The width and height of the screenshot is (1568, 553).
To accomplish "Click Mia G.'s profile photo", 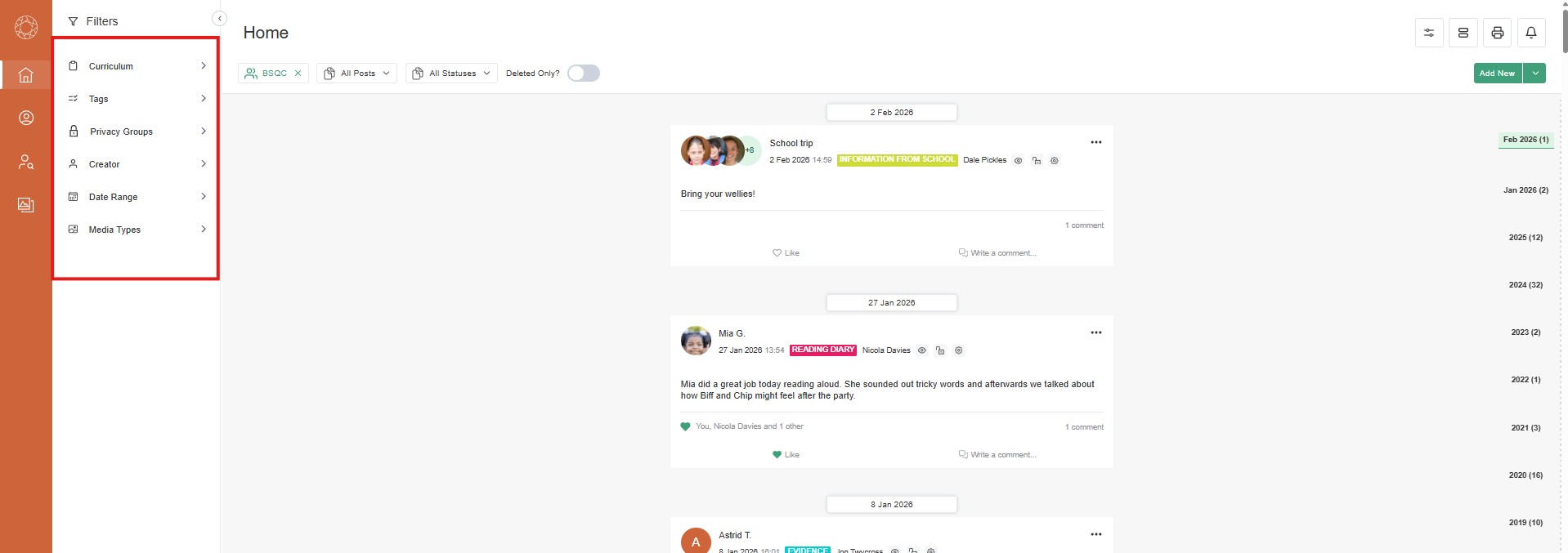I will [x=697, y=341].
